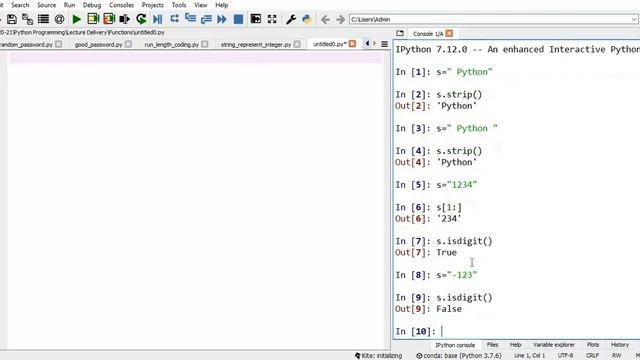Close the Console 1/A tab
This screenshot has height=360, width=640.
449,33
